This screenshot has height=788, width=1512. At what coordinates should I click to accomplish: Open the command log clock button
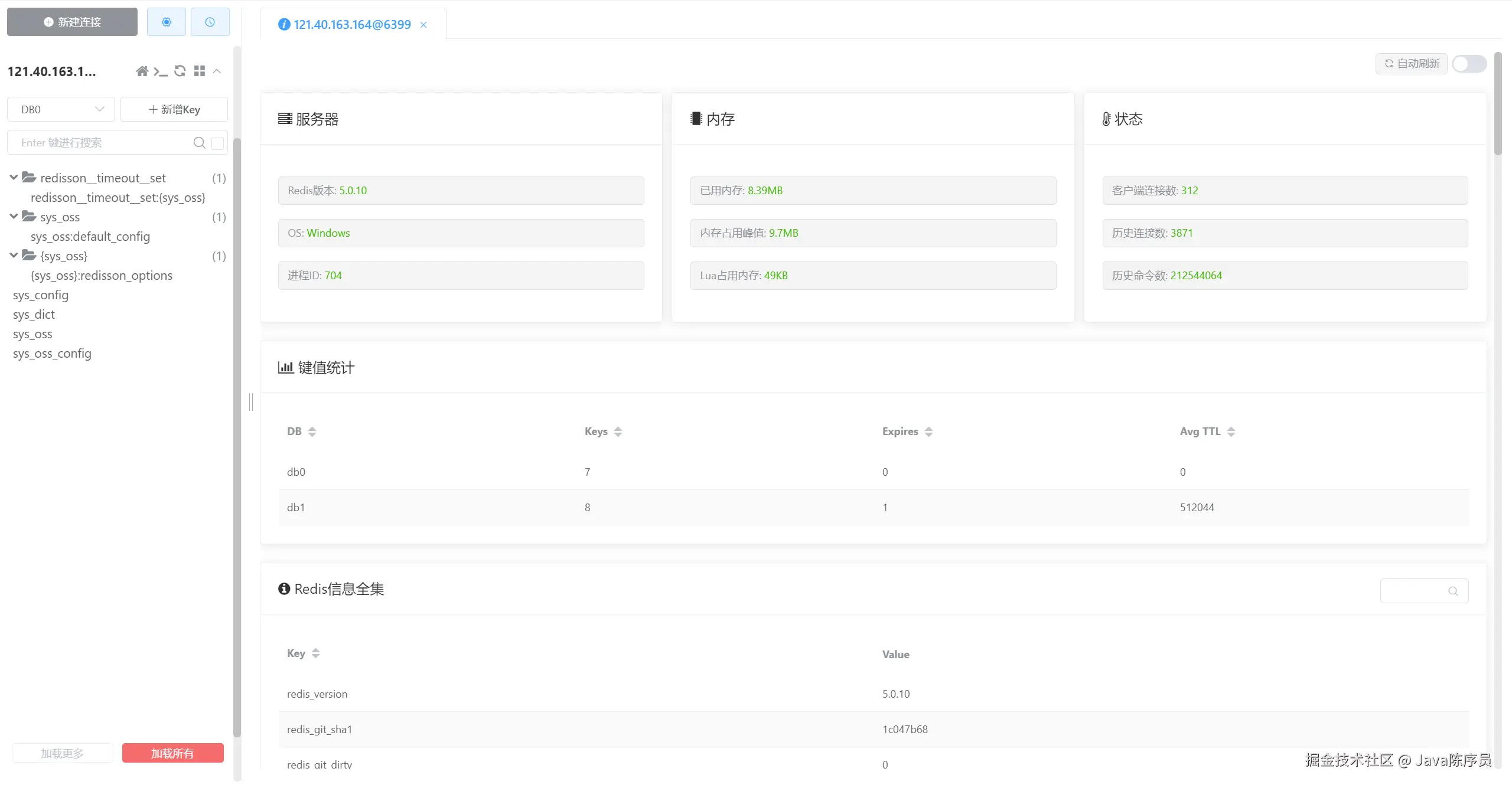[210, 22]
